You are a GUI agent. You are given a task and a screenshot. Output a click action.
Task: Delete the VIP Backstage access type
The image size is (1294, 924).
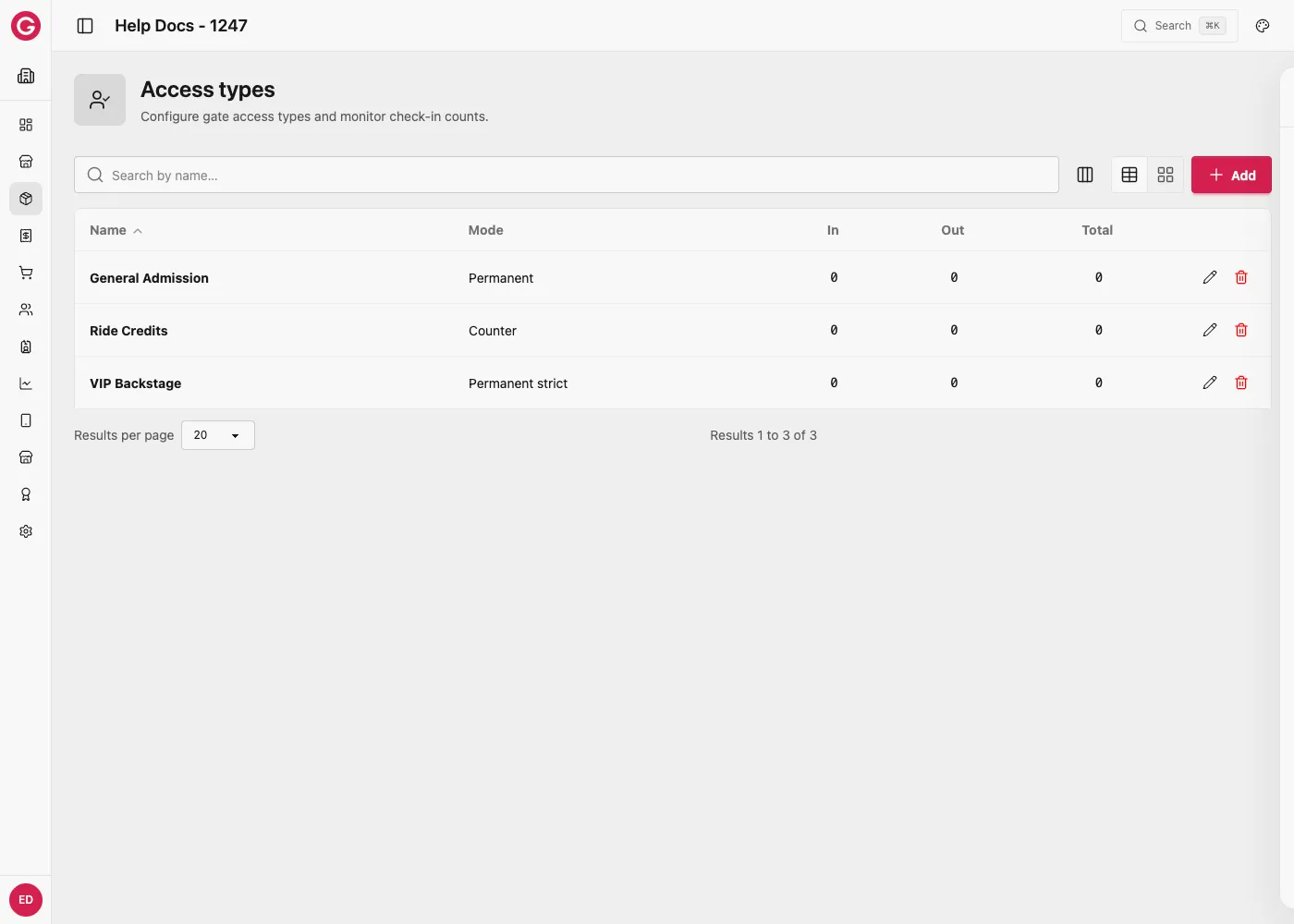[x=1241, y=383]
